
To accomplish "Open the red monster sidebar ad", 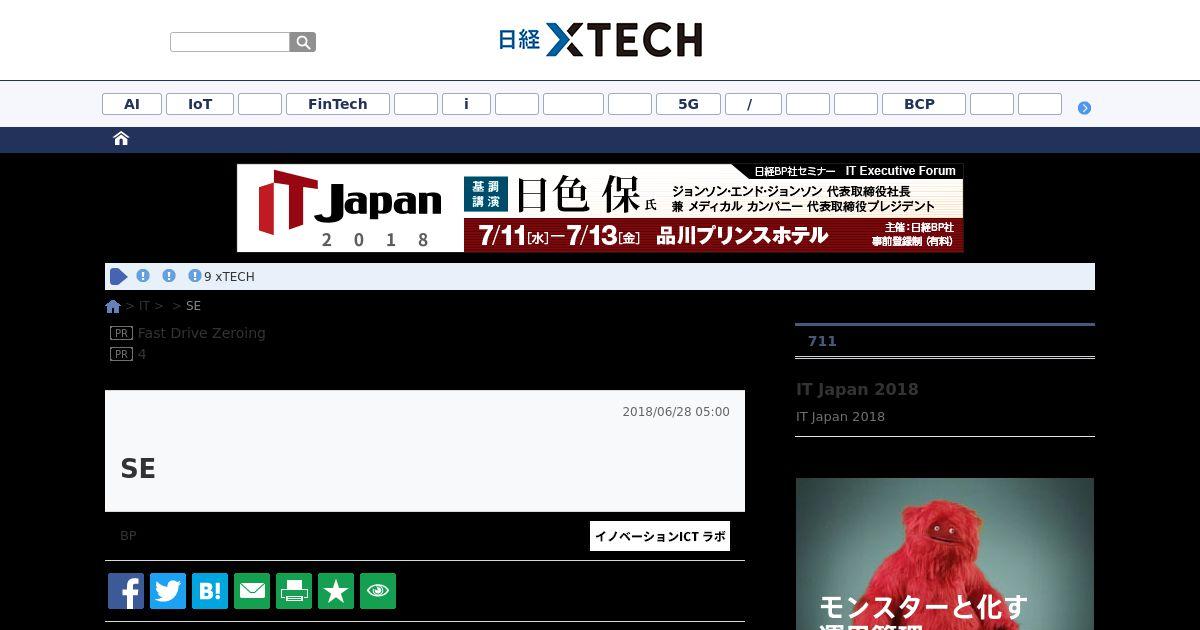I will (945, 554).
